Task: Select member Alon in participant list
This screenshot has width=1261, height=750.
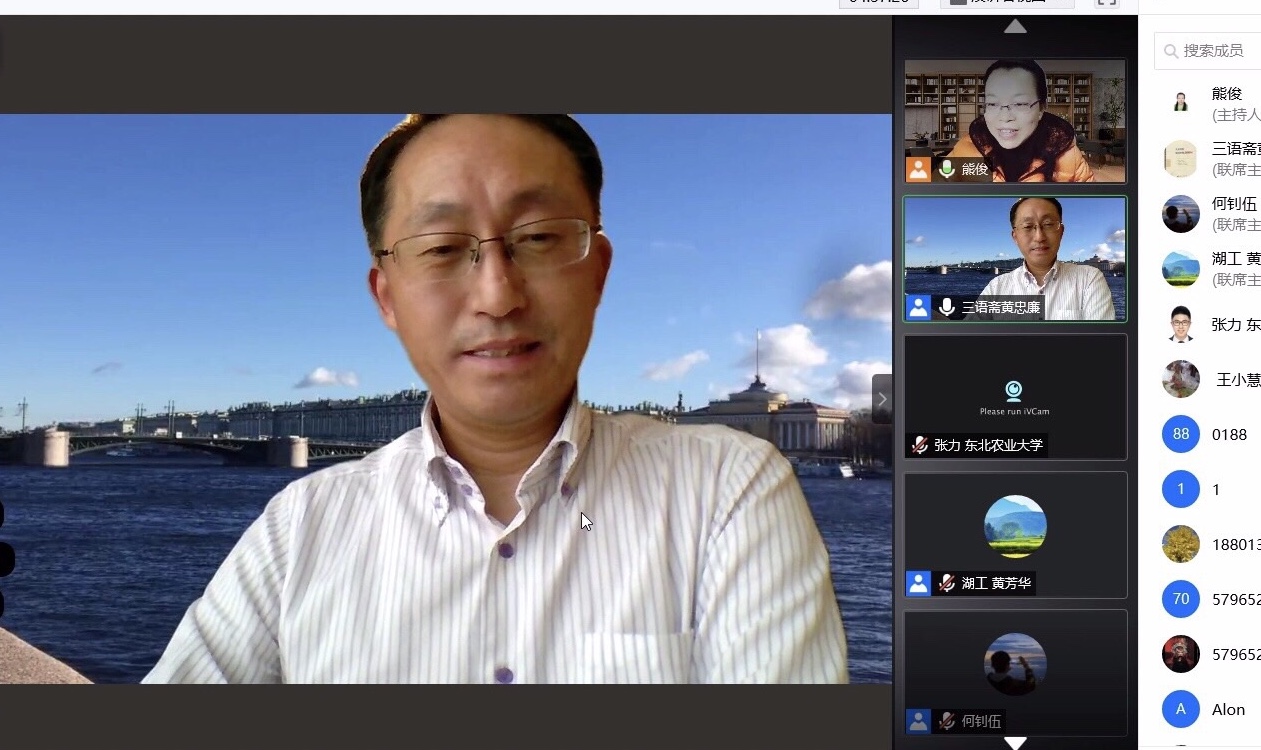Action: coord(1228,709)
